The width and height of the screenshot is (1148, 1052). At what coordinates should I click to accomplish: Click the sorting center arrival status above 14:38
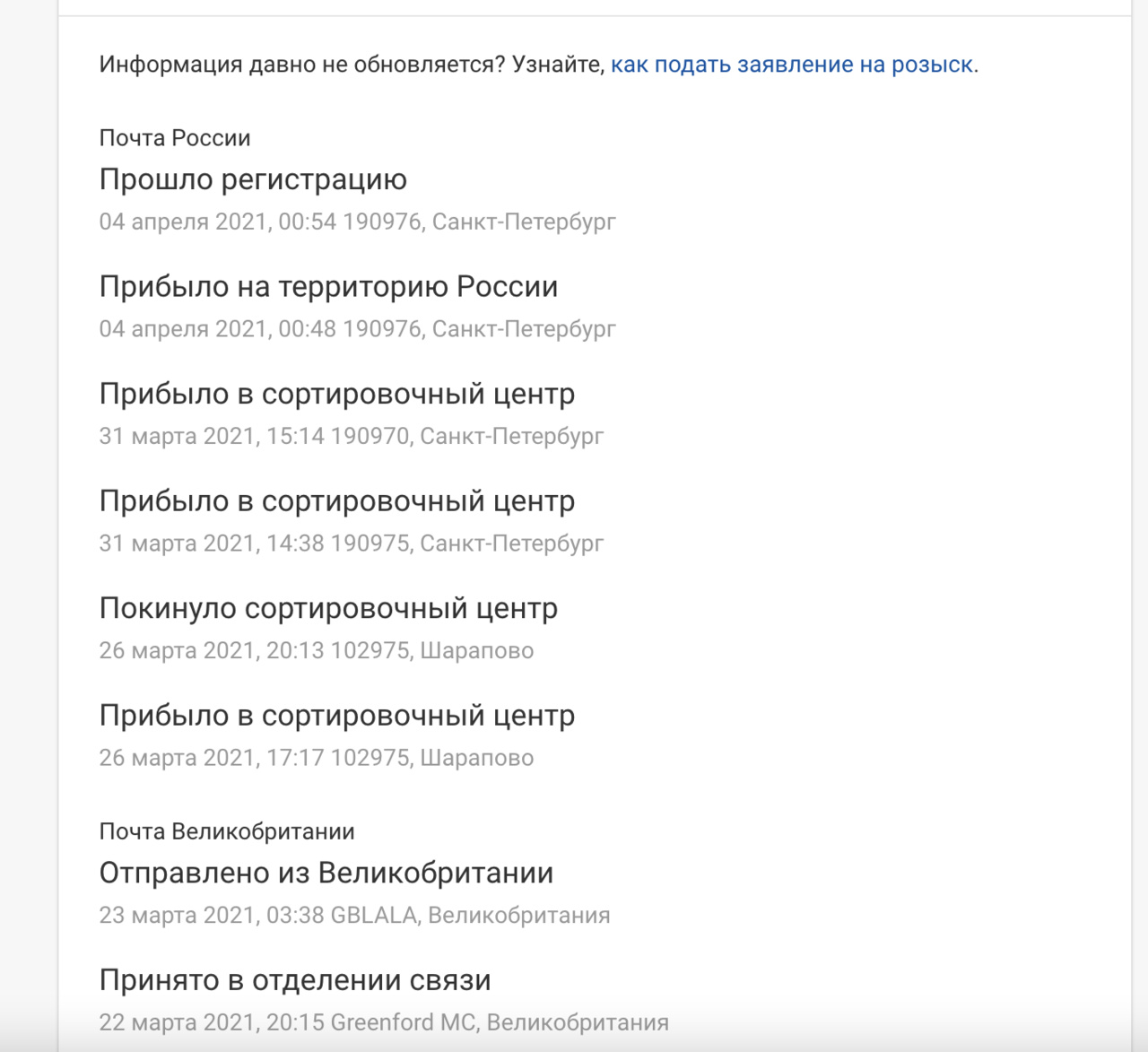click(337, 501)
